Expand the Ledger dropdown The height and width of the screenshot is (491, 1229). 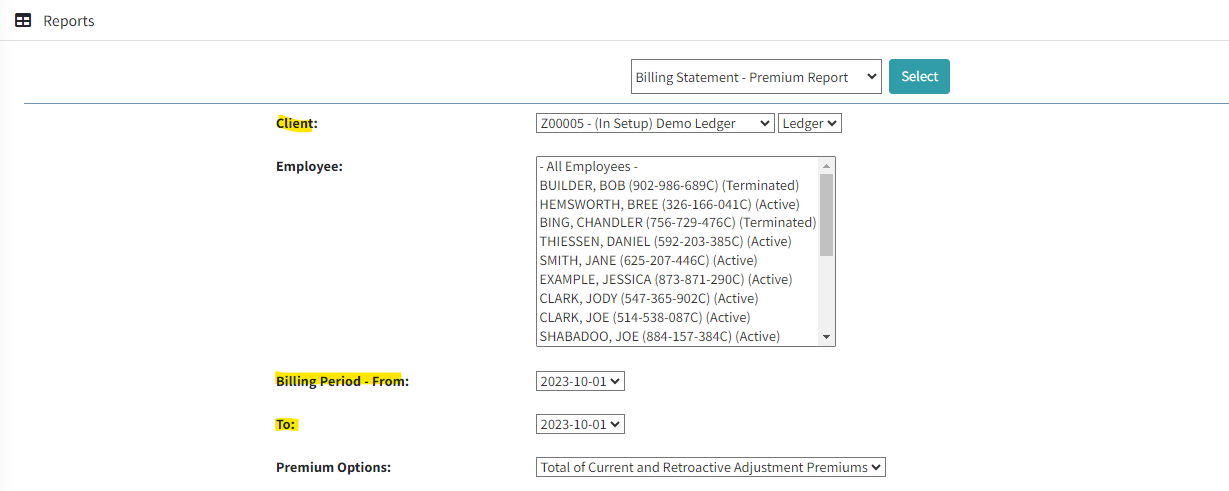pyautogui.click(x=810, y=123)
